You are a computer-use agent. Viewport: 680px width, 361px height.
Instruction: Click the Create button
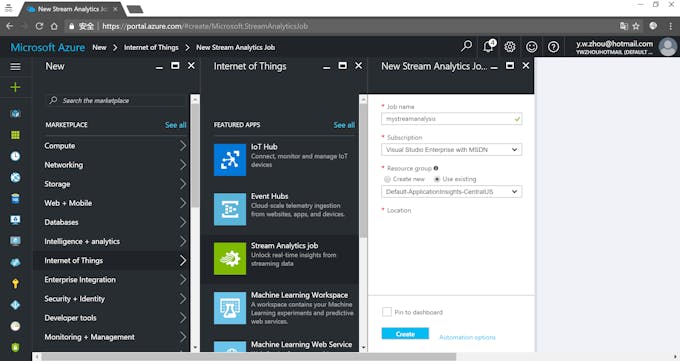(x=405, y=334)
